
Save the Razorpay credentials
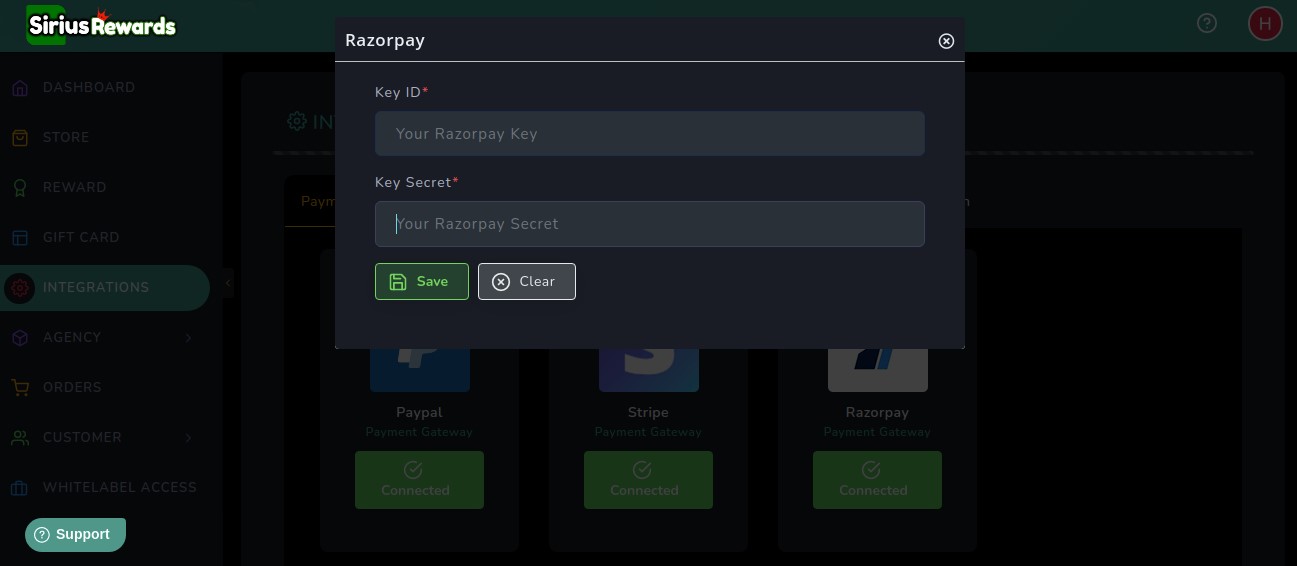tap(422, 281)
